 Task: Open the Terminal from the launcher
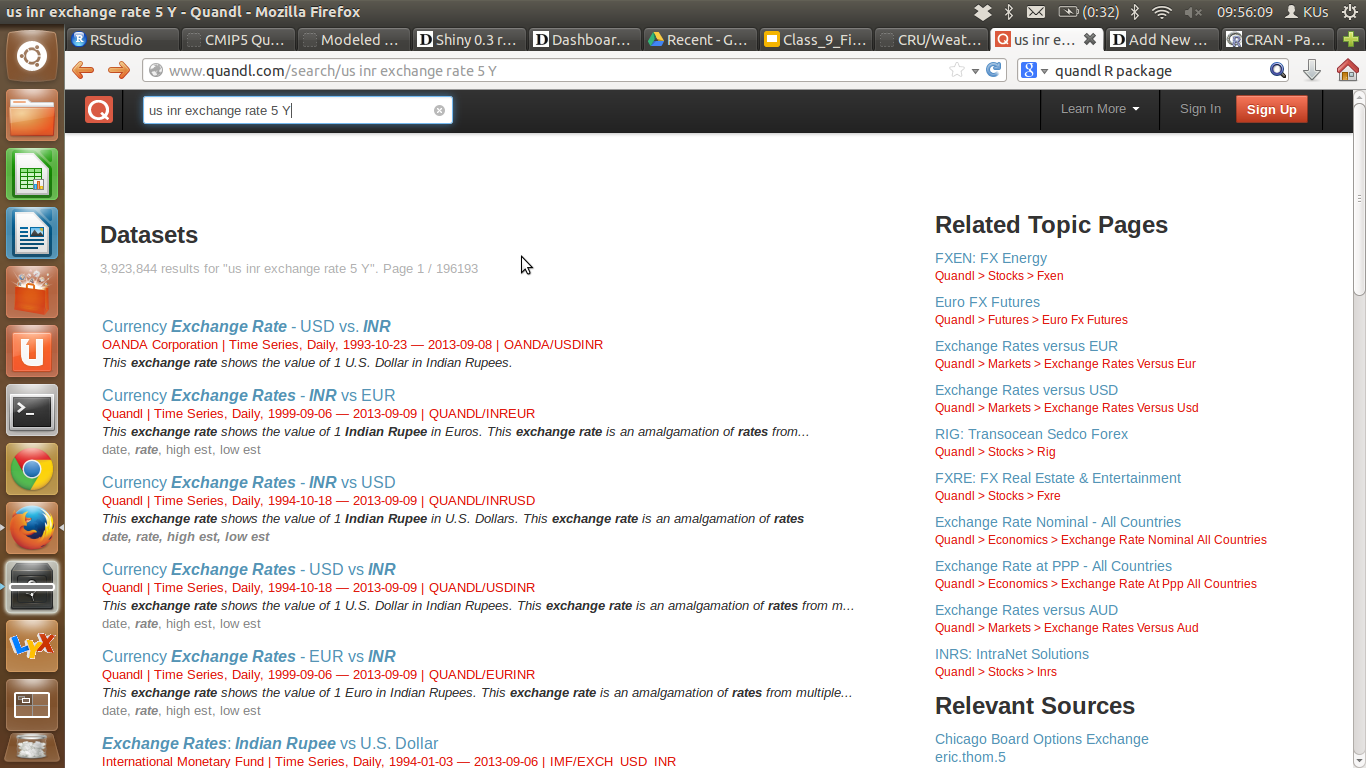32,410
